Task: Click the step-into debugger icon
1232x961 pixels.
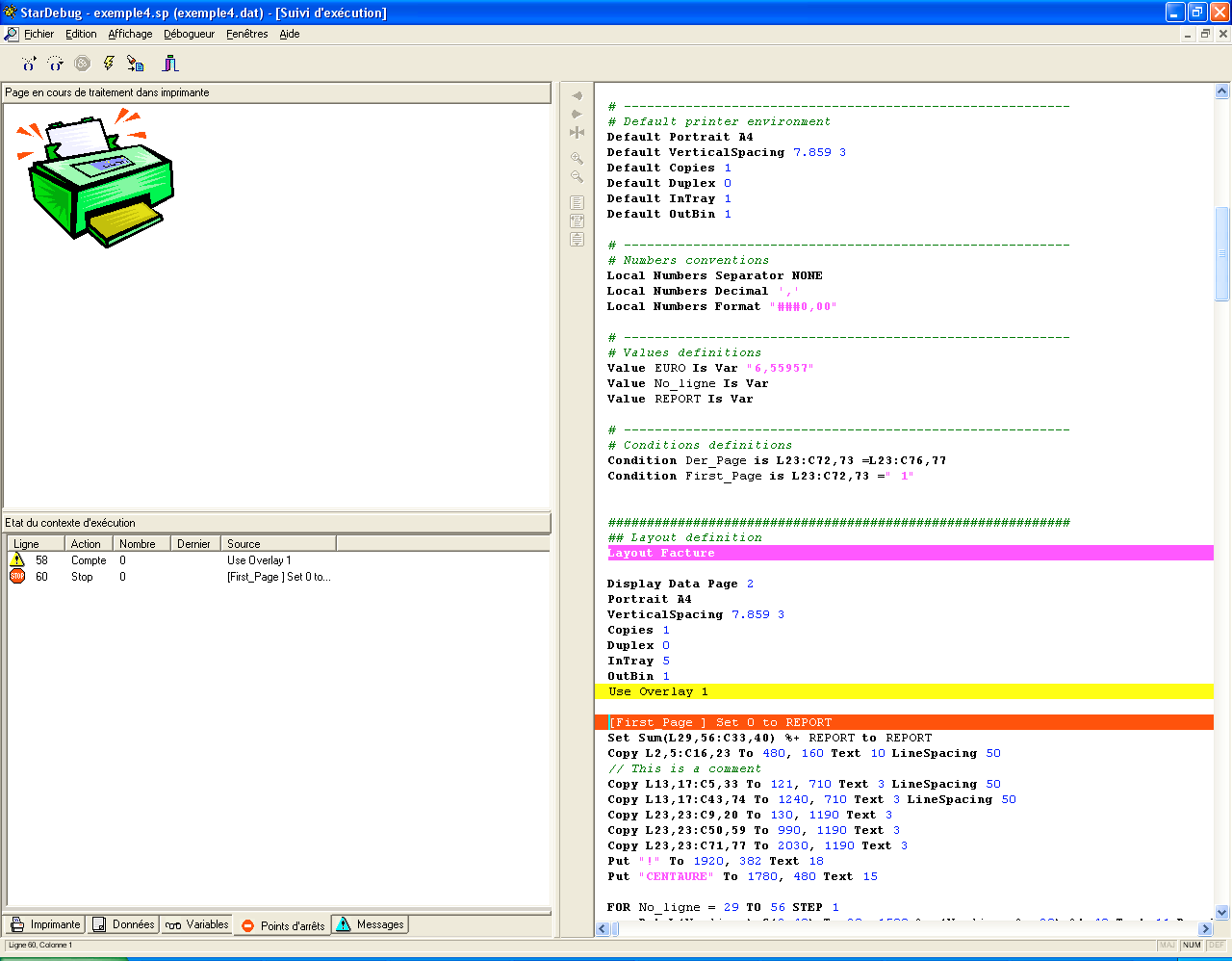Action: [x=29, y=64]
